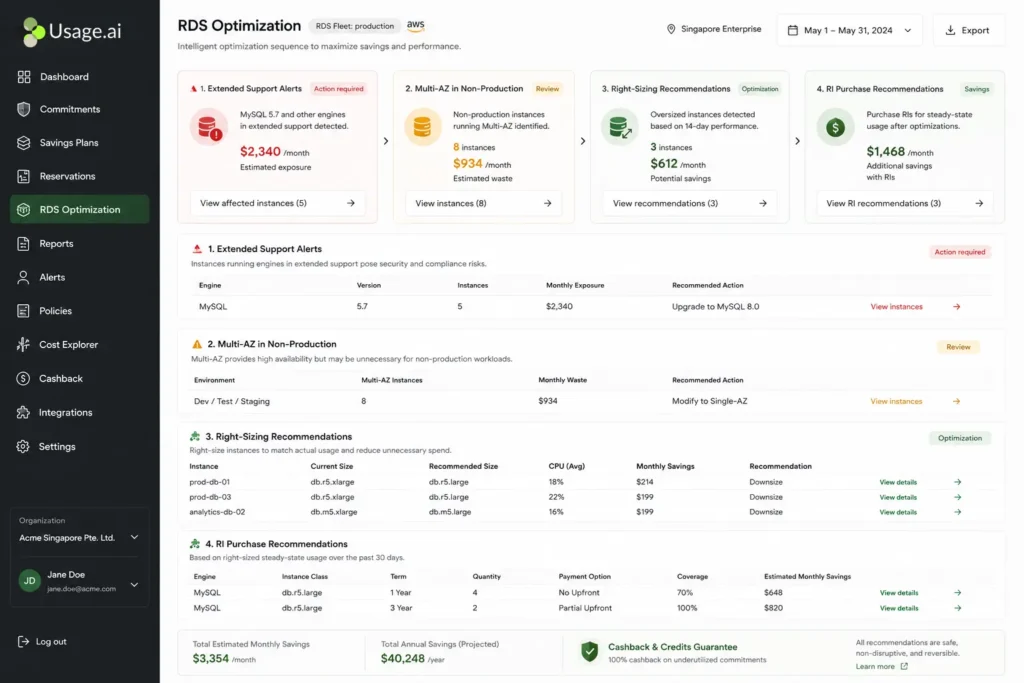Click arrow icon in the analytics-db-02 row
This screenshot has height=683, width=1024.
tap(957, 512)
